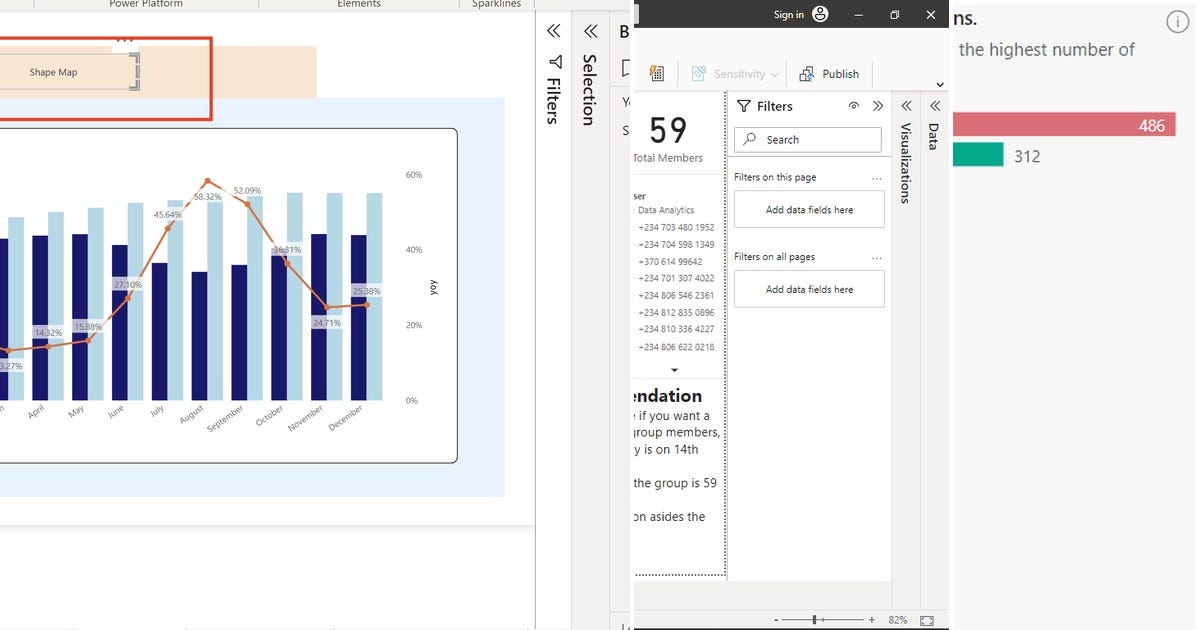1200x630 pixels.
Task: Click the Publish button
Action: [829, 74]
